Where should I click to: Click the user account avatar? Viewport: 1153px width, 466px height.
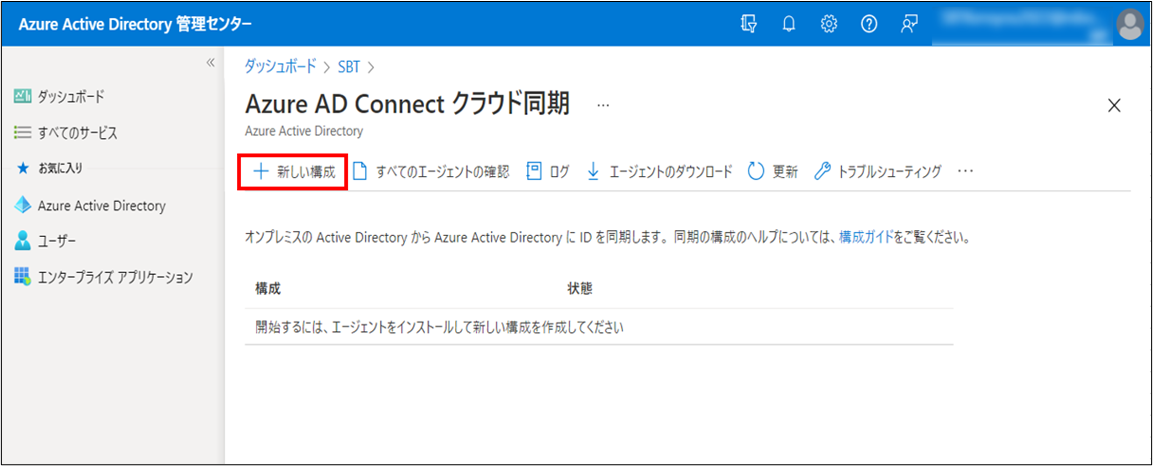coord(1130,24)
